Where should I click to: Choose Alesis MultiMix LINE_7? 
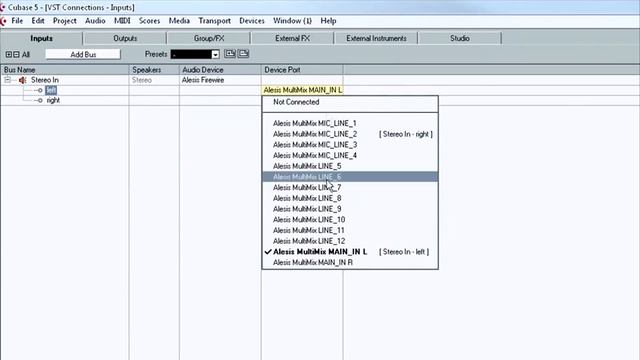pyautogui.click(x=350, y=187)
